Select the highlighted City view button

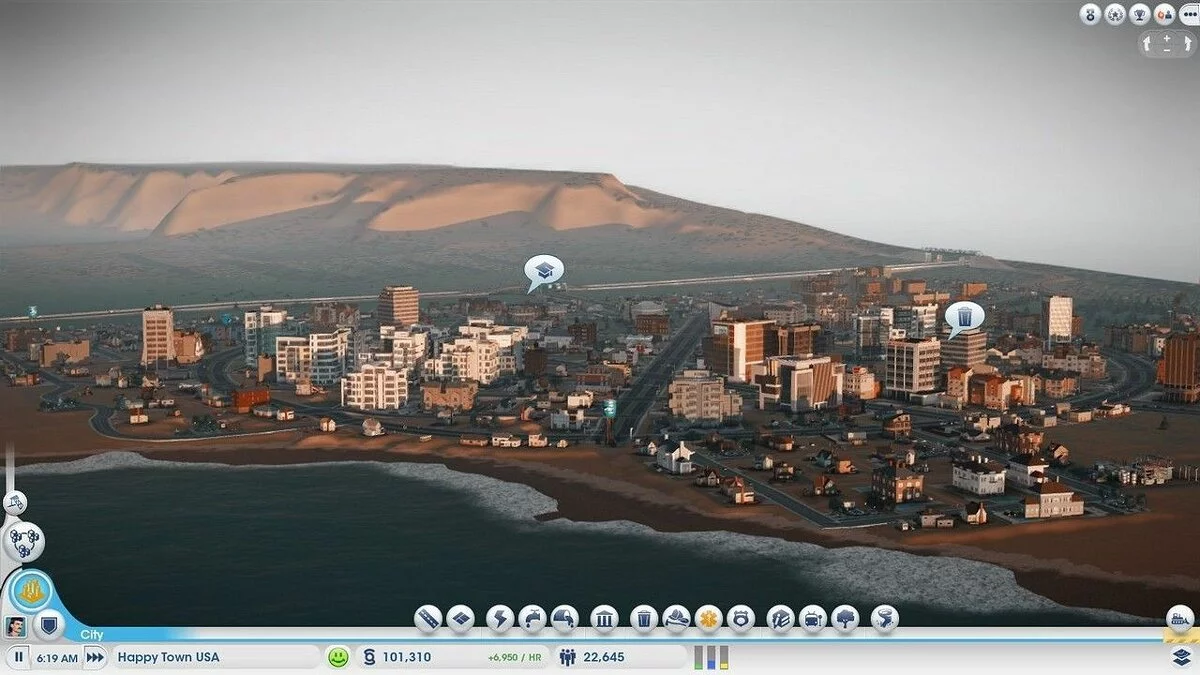(x=31, y=590)
